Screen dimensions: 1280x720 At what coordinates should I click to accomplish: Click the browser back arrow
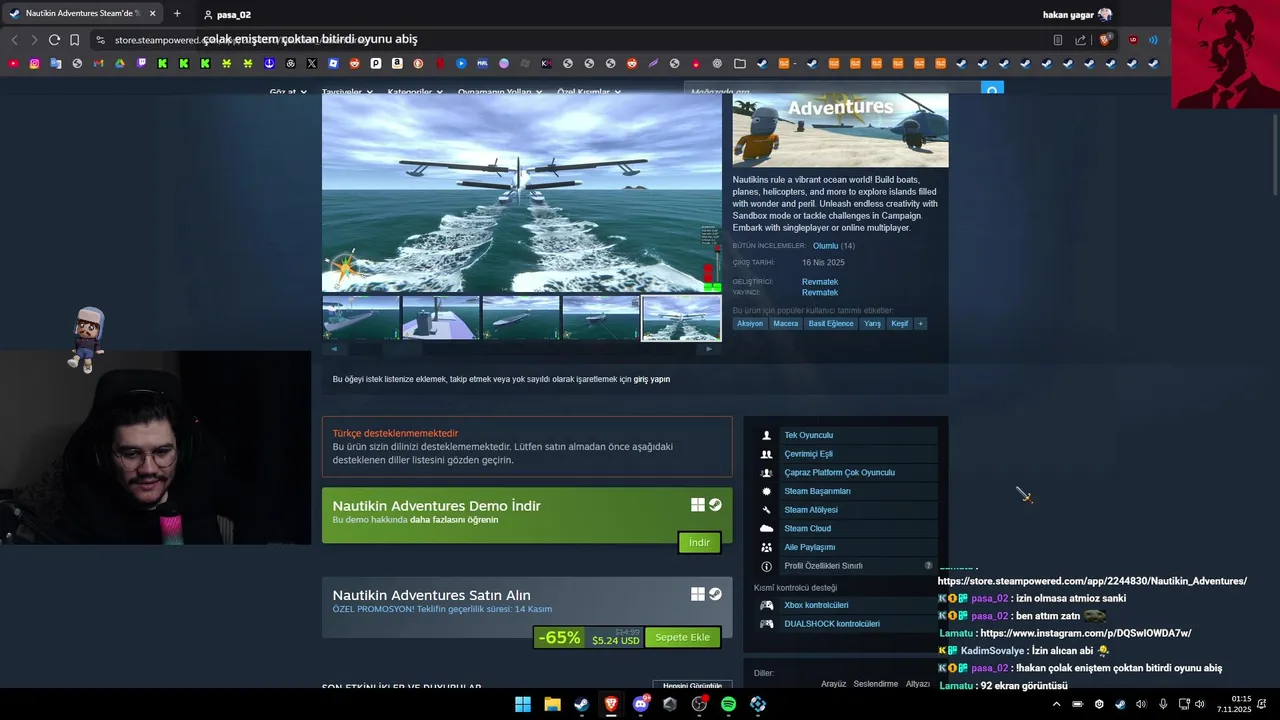[x=14, y=40]
